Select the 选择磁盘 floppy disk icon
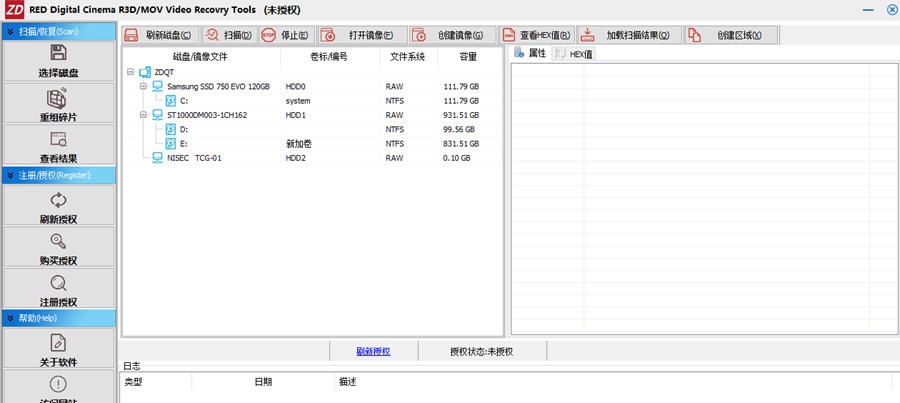 coord(59,53)
